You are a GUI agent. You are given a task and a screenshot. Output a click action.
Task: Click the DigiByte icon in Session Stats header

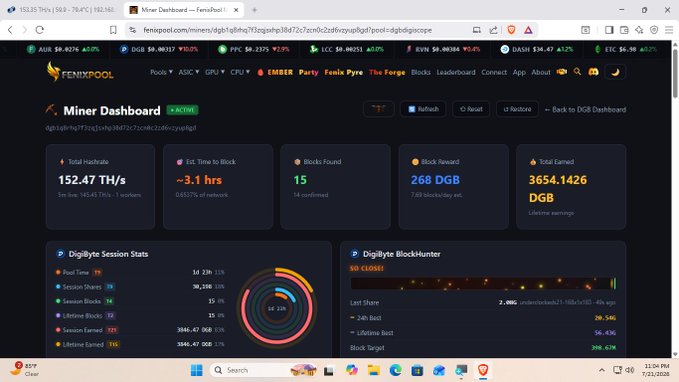(60, 254)
